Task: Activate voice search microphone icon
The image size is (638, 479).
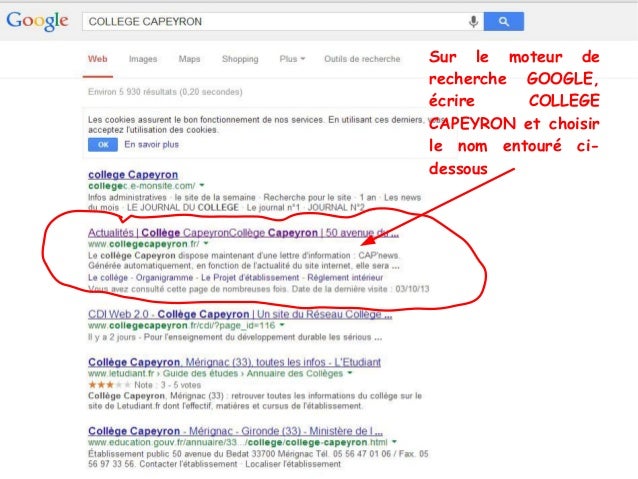Action: (473, 21)
